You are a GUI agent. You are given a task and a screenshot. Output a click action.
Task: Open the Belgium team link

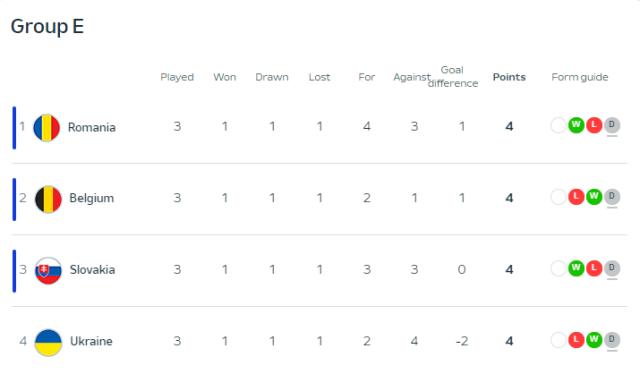pos(91,198)
